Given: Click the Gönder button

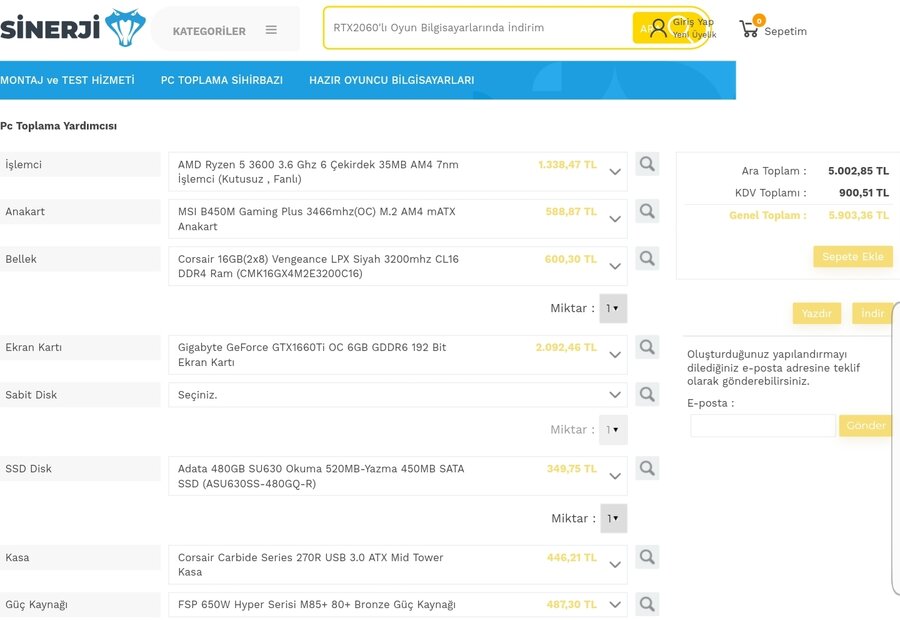Looking at the screenshot, I should (x=866, y=425).
